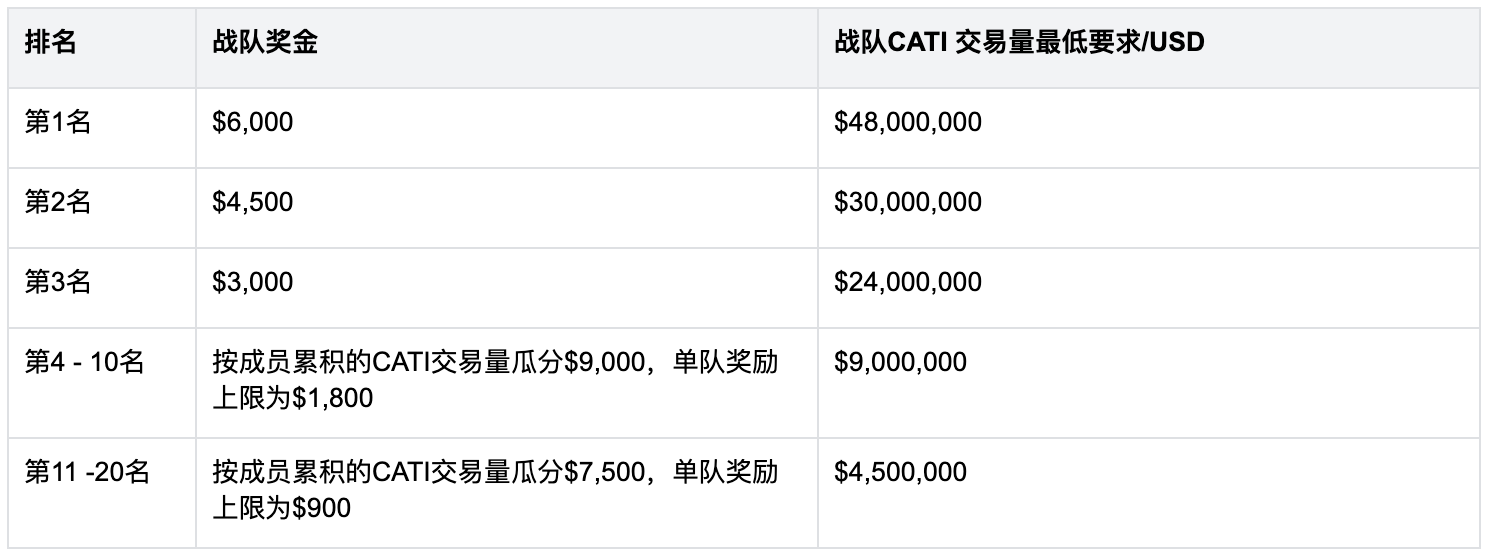Screen dimensions: 1486x554
Task: Select the $30,000,000 volume requirement
Action: [908, 202]
